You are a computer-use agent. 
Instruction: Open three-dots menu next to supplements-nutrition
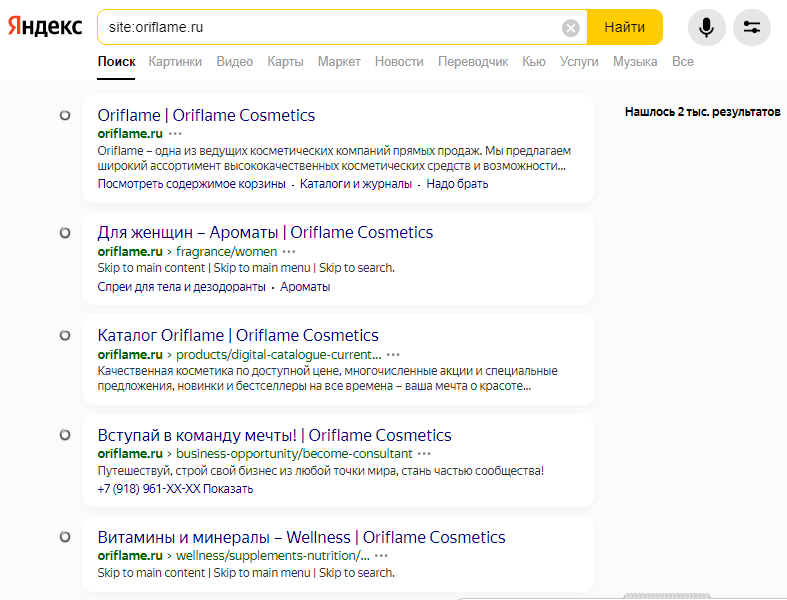tap(381, 556)
